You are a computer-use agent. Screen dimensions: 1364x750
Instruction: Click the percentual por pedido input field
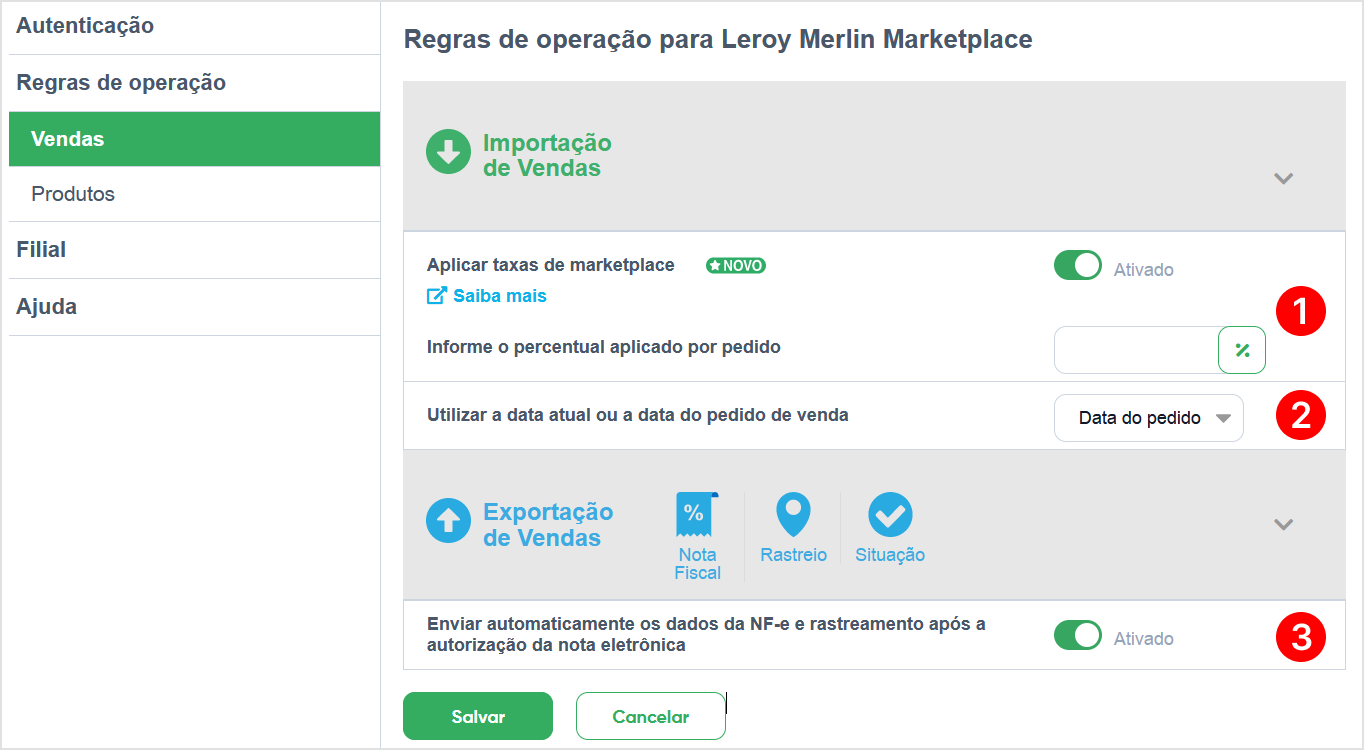point(1136,350)
